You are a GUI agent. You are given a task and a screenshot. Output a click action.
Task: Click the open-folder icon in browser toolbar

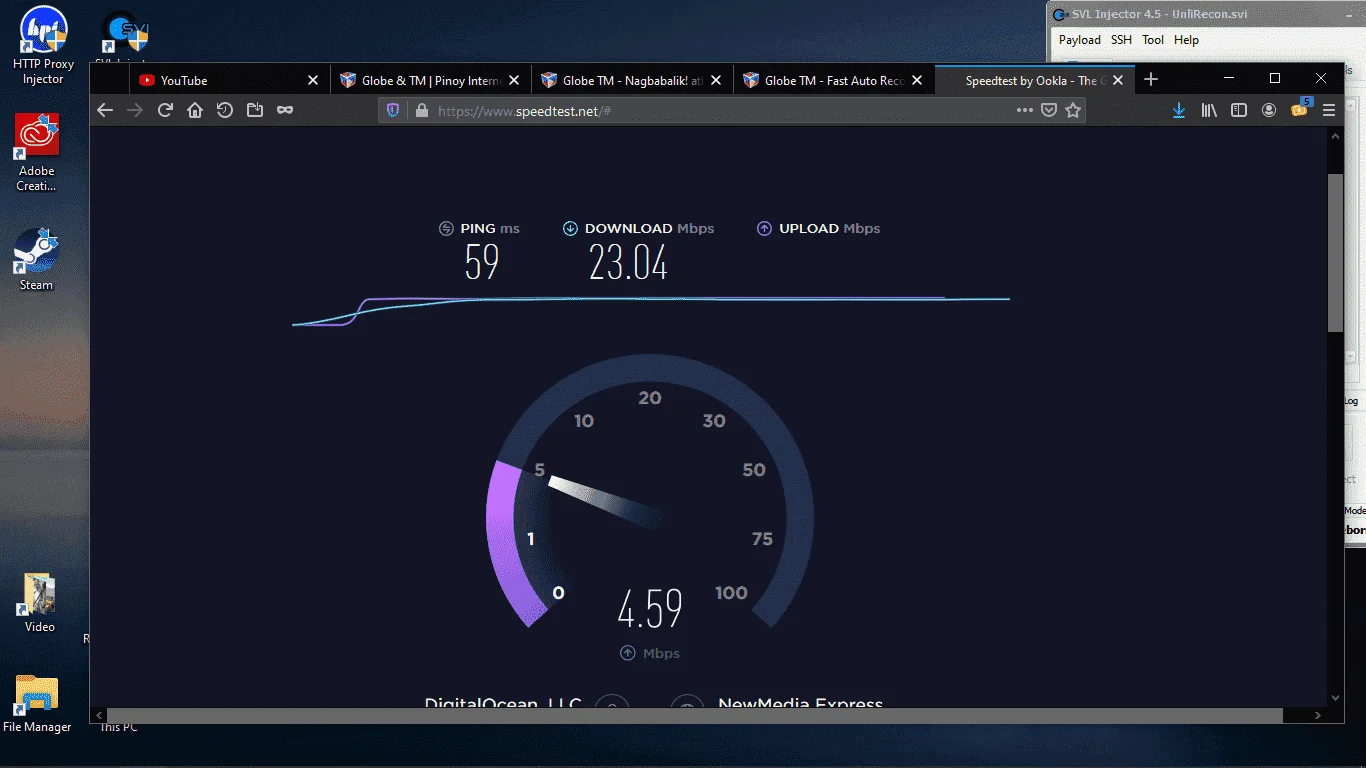pos(255,110)
